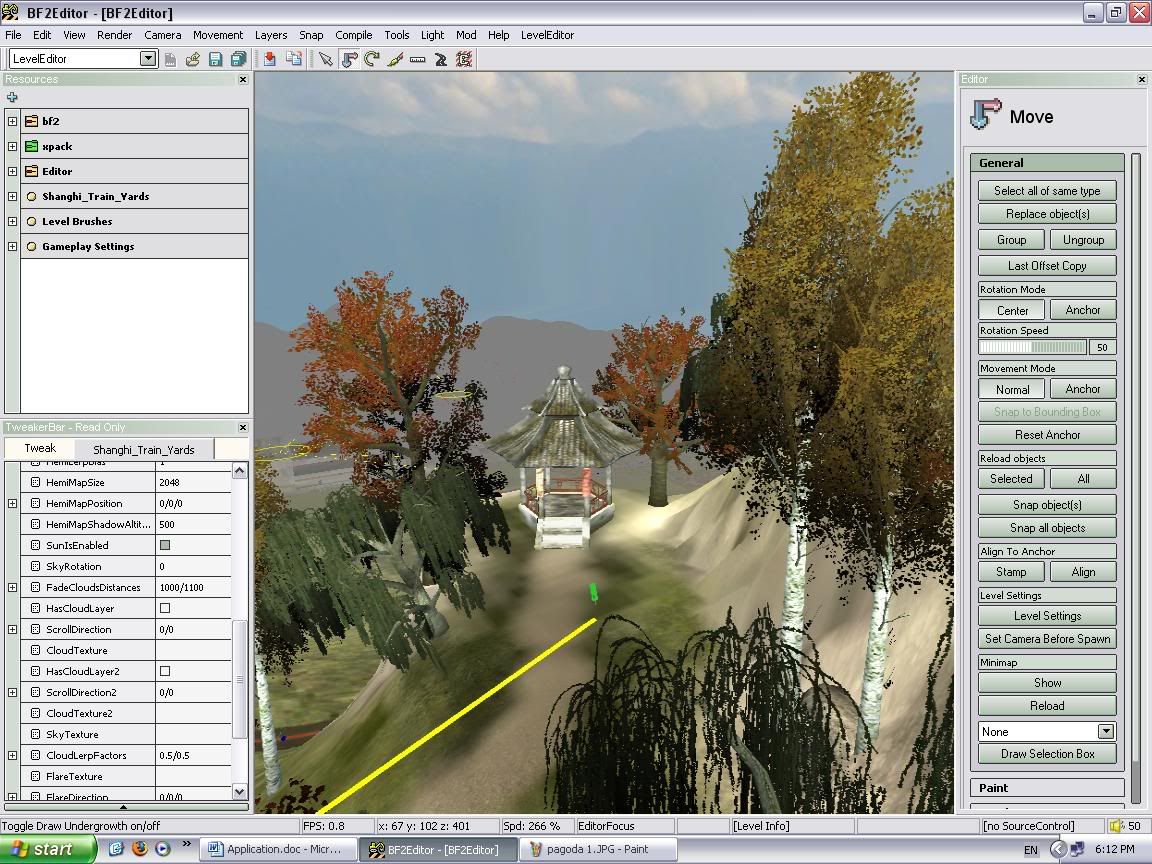Expand the HemiMapPosition property
The height and width of the screenshot is (864, 1152).
point(12,503)
